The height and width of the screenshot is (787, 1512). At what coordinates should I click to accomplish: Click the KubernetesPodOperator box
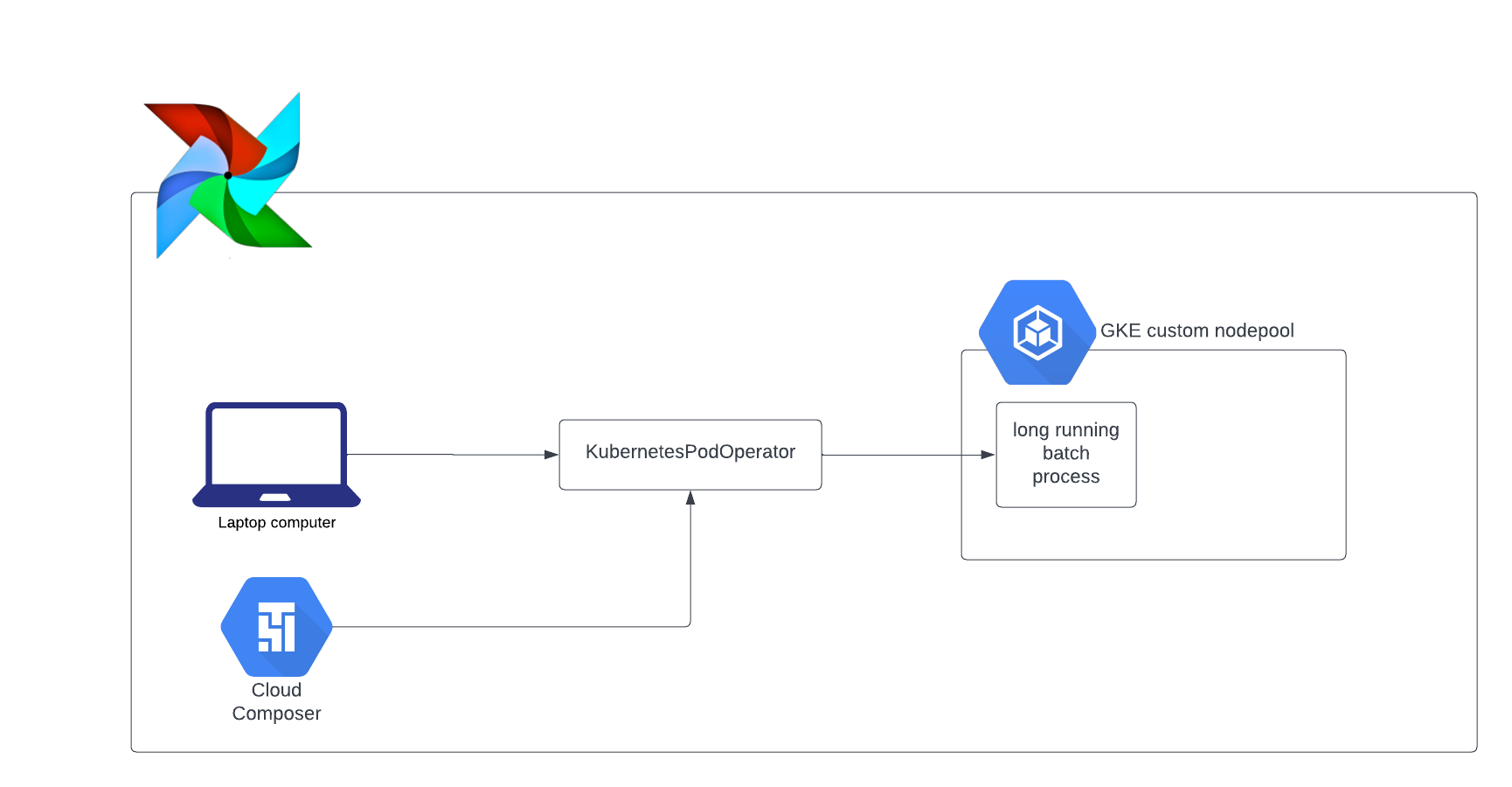click(x=690, y=455)
